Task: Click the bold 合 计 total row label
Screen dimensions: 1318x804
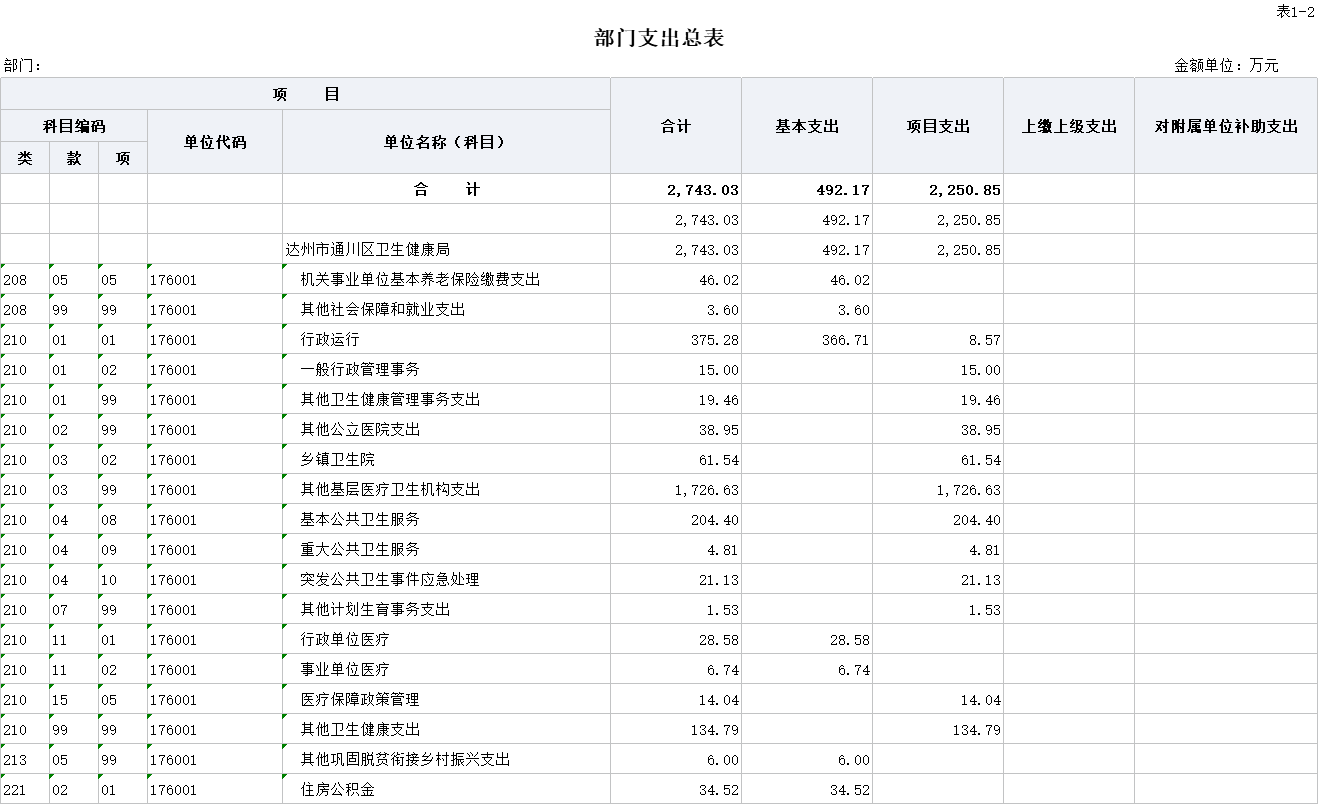Action: pyautogui.click(x=446, y=189)
